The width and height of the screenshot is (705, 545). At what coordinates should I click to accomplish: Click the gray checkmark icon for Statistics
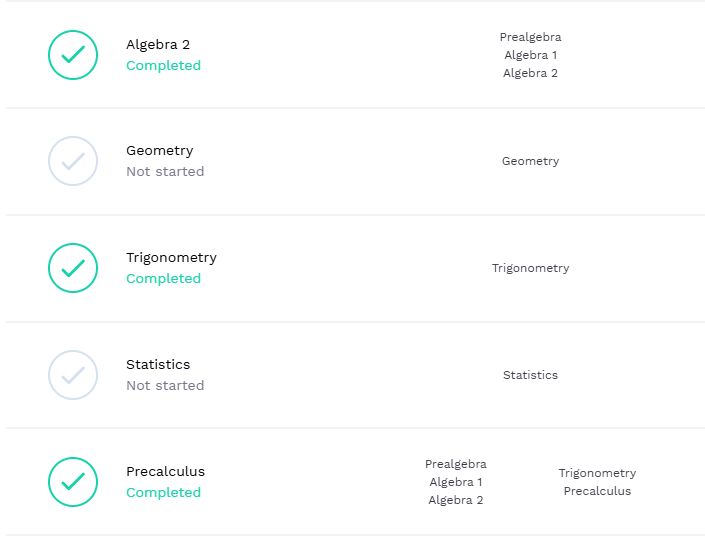point(73,375)
